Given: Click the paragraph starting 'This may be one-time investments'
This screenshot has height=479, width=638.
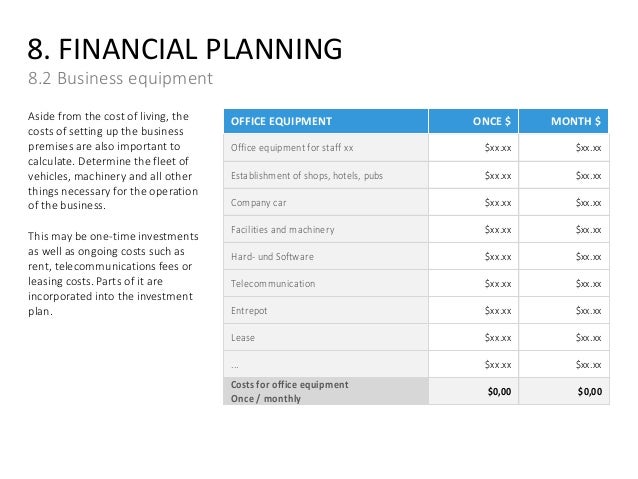Looking at the screenshot, I should coord(113,273).
